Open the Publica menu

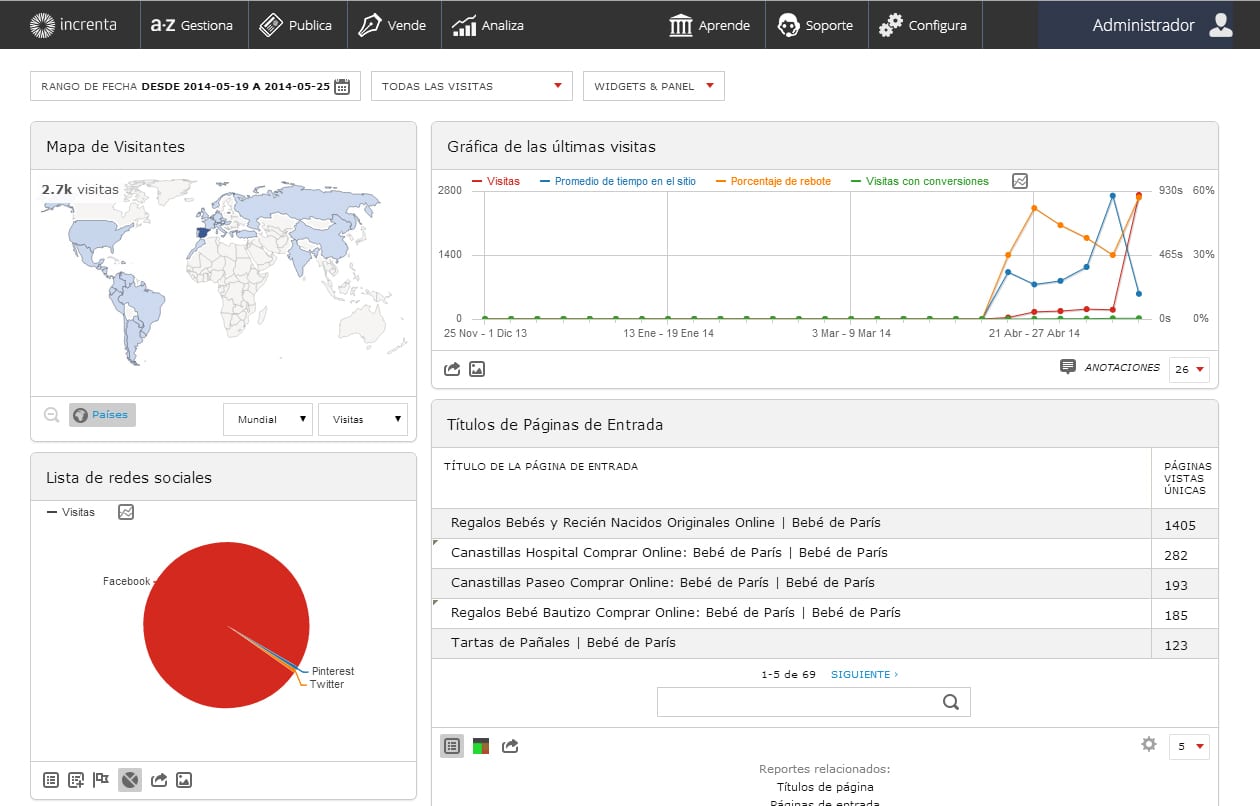pos(295,25)
